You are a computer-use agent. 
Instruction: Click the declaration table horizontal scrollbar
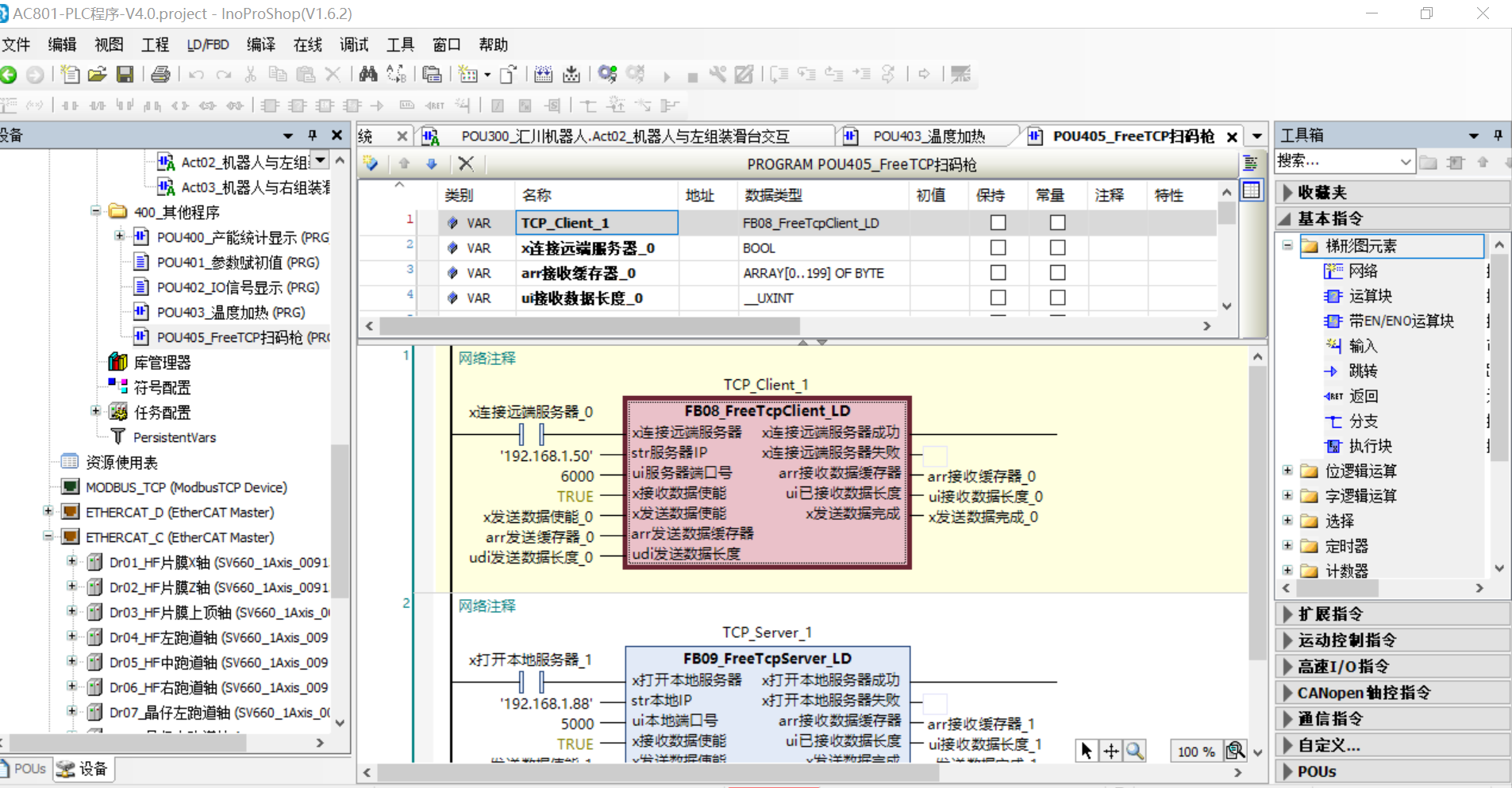[x=590, y=326]
